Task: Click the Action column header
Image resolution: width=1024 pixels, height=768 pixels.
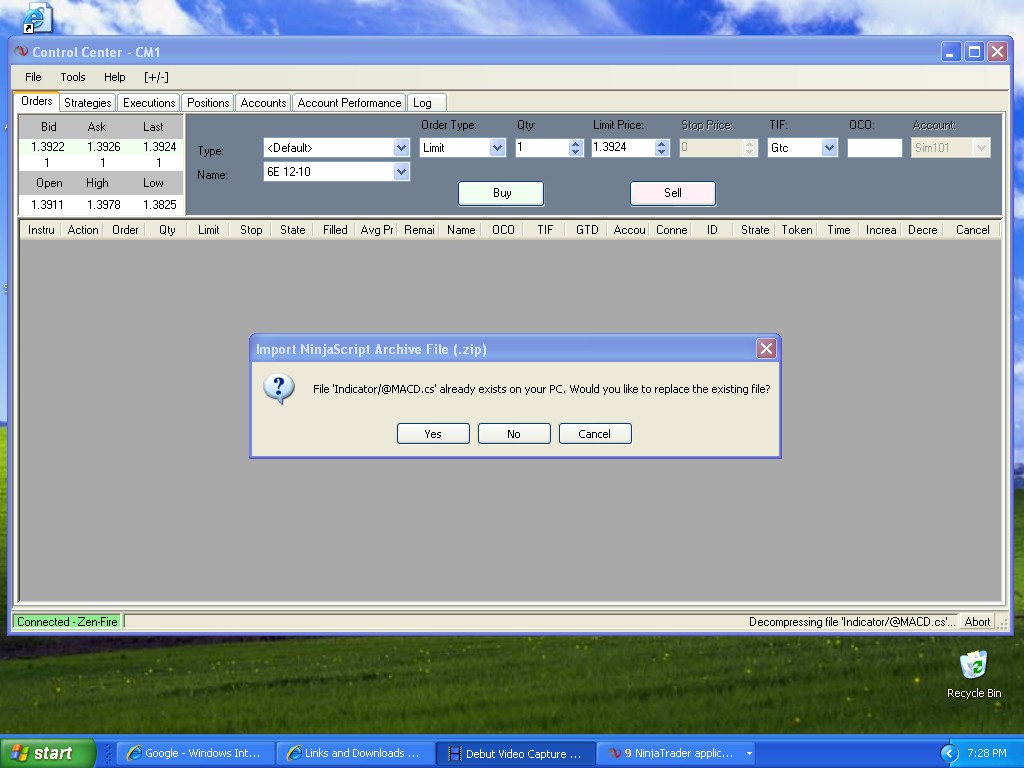Action: 83,230
